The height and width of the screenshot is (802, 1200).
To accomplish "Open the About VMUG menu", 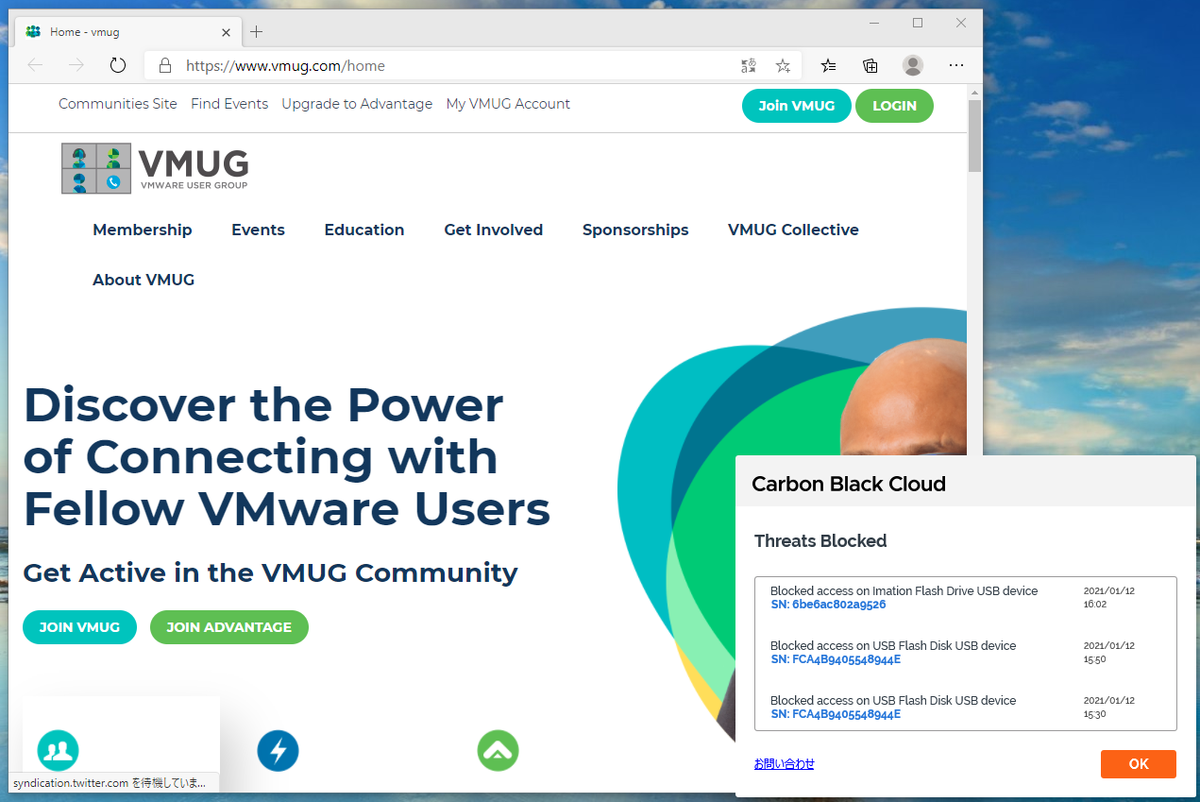I will coord(144,280).
